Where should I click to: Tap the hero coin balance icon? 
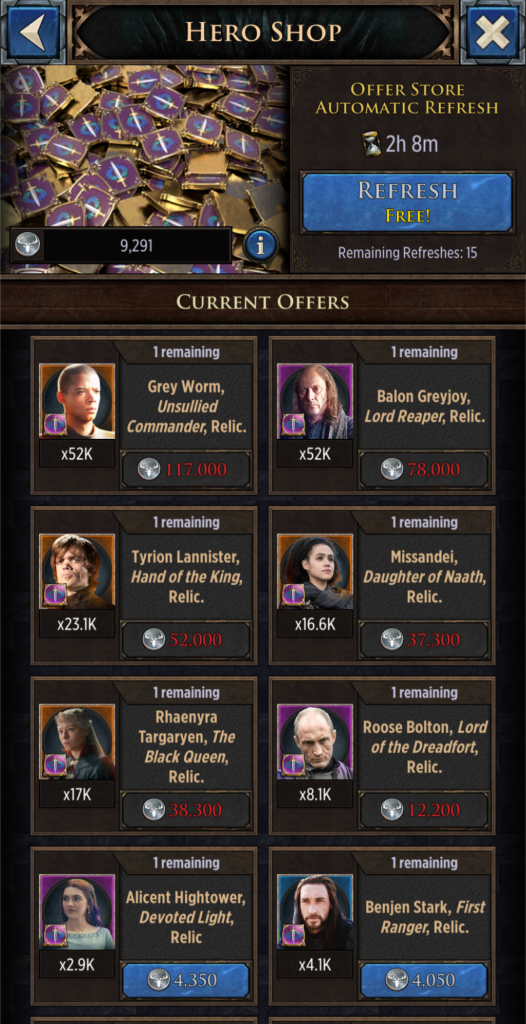pos(28,245)
